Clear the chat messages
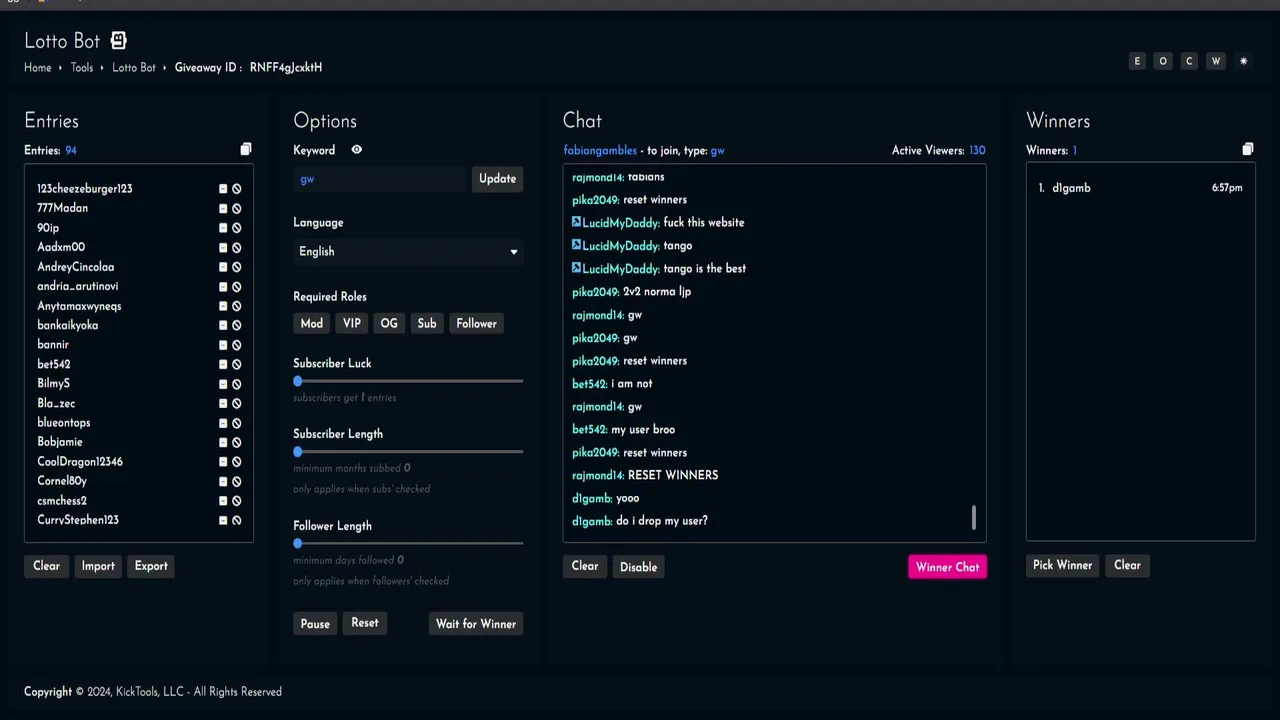The width and height of the screenshot is (1280, 720). click(585, 566)
